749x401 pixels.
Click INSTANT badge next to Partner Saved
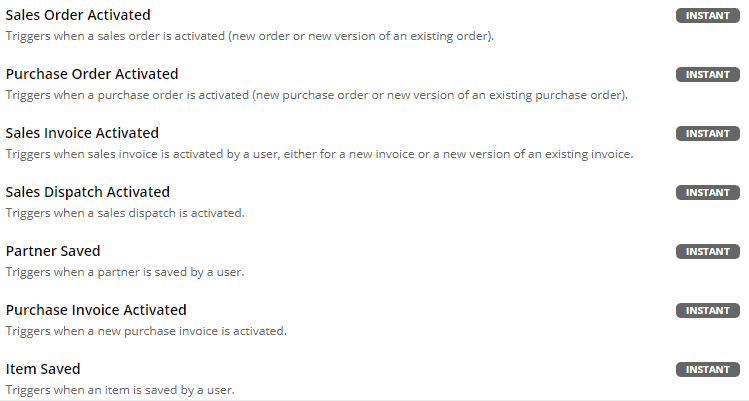pos(707,251)
